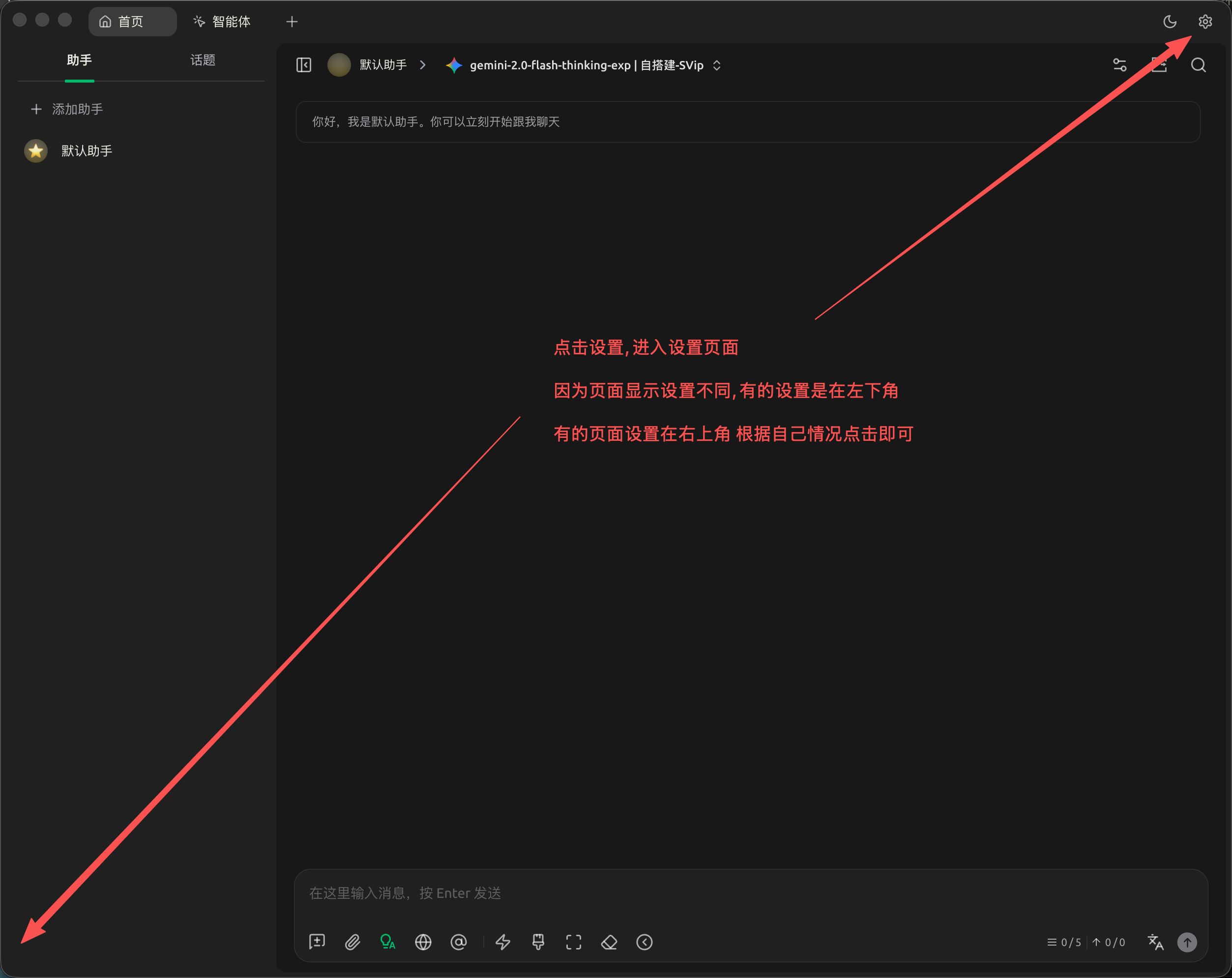This screenshot has height=978, width=1232.
Task: Click the Gemini model logo icon
Action: [x=454, y=65]
